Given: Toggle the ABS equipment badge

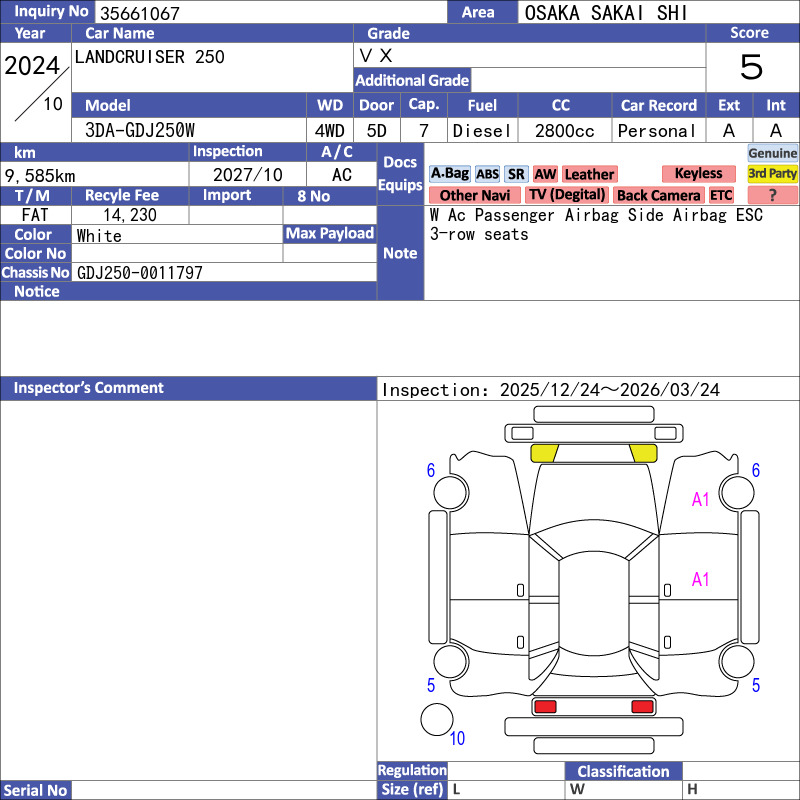Looking at the screenshot, I should click(x=487, y=174).
